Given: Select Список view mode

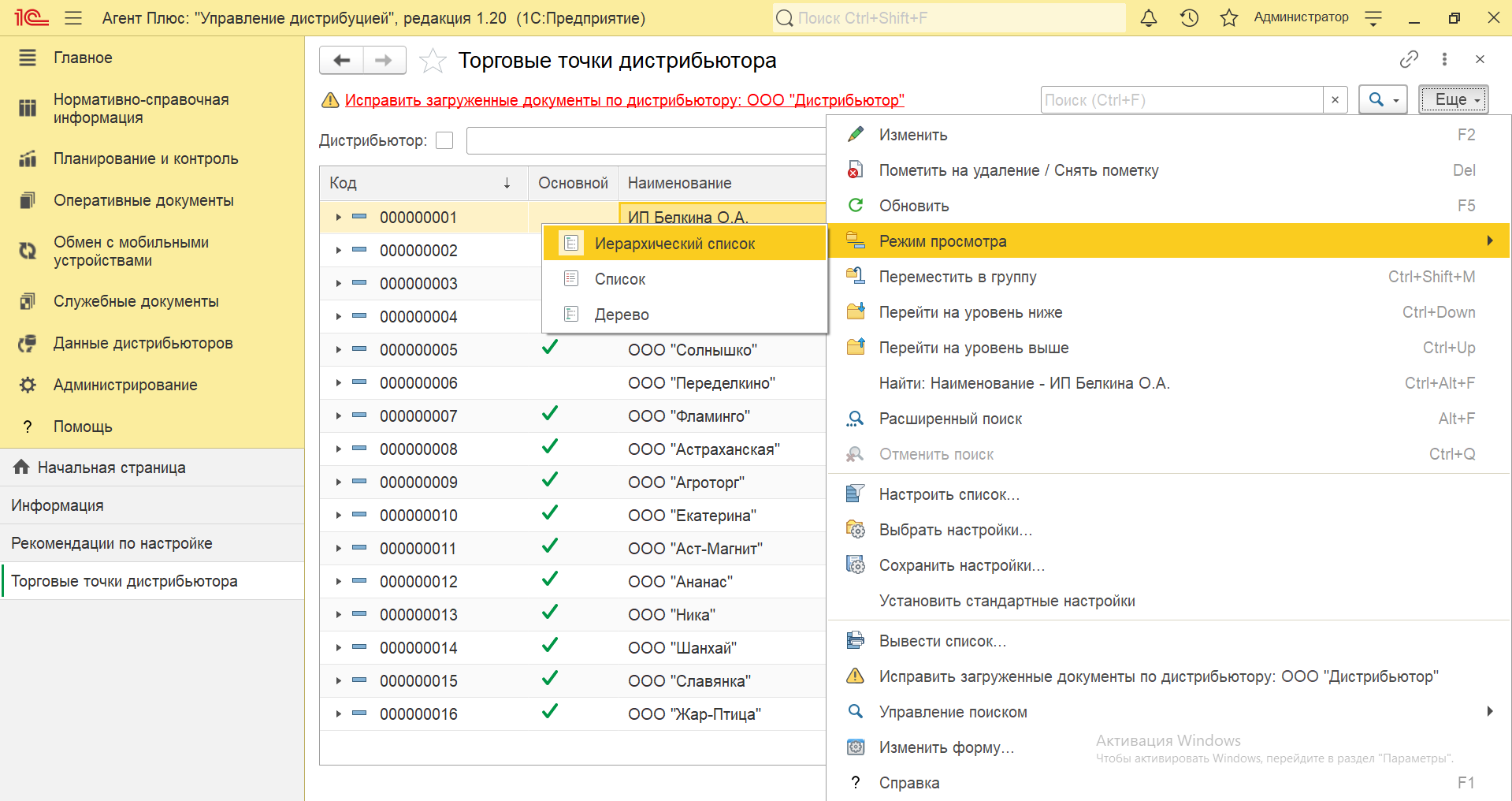Looking at the screenshot, I should point(684,279).
